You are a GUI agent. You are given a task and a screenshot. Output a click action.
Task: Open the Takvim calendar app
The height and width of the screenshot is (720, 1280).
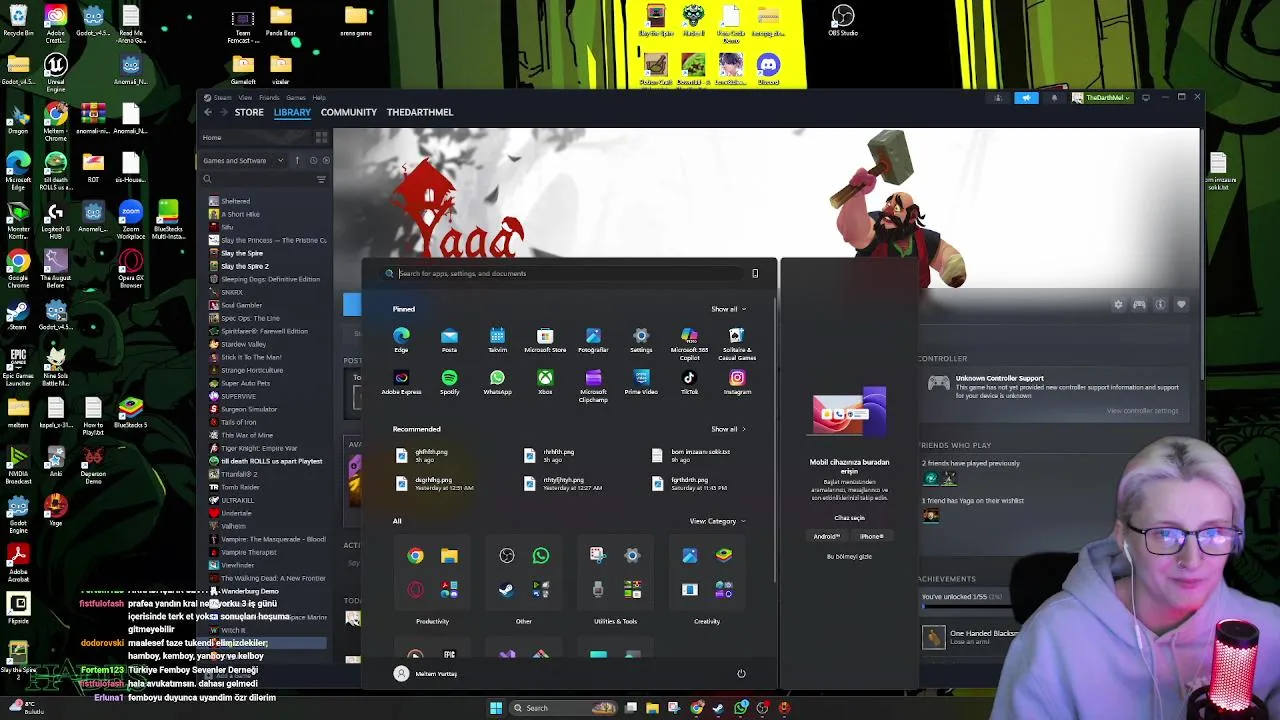coord(497,340)
